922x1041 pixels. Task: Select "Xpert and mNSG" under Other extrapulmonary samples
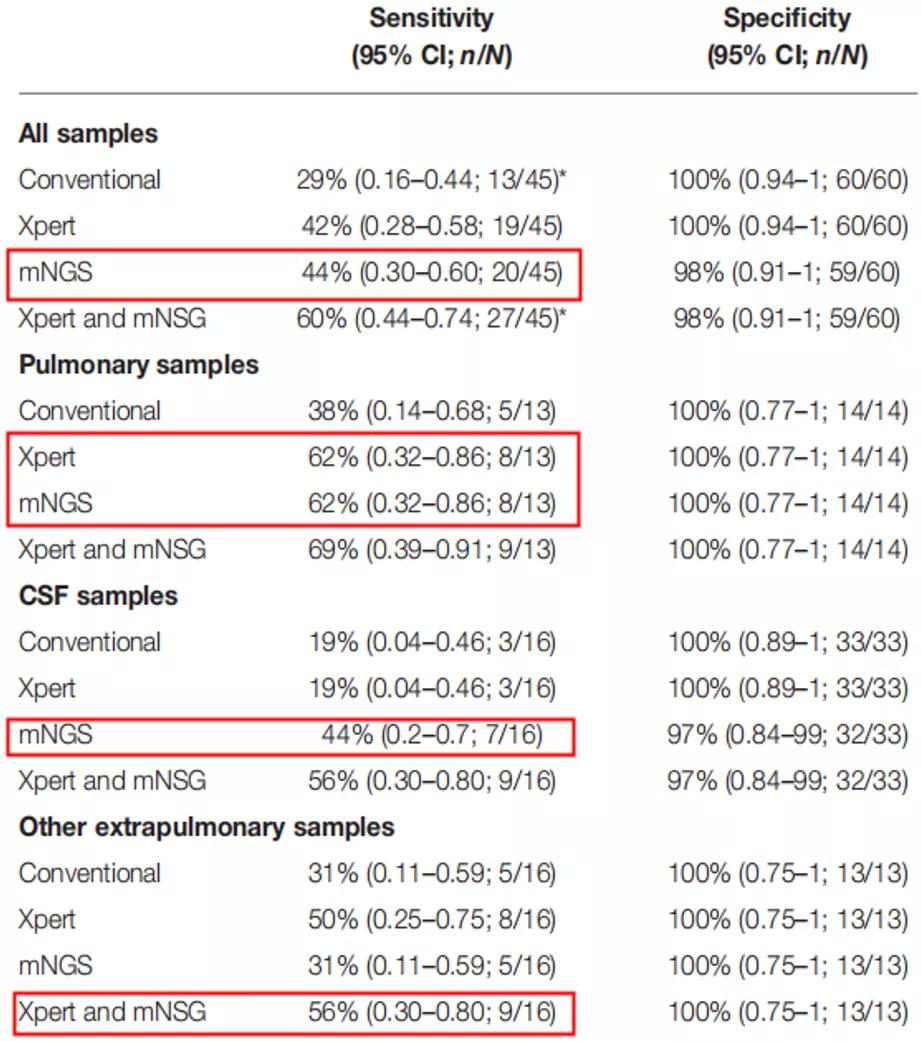coord(113,1012)
